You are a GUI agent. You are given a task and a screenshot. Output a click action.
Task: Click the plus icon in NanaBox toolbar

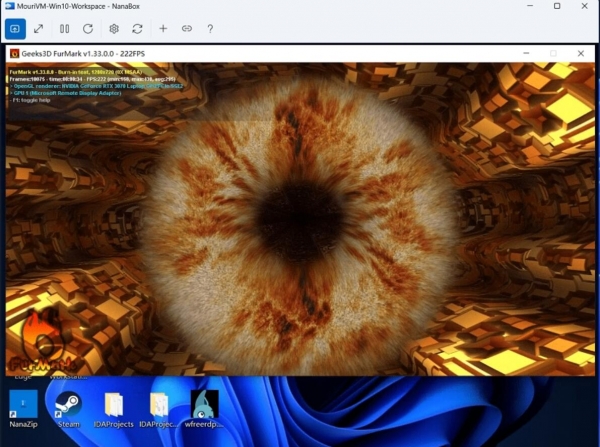pos(163,29)
